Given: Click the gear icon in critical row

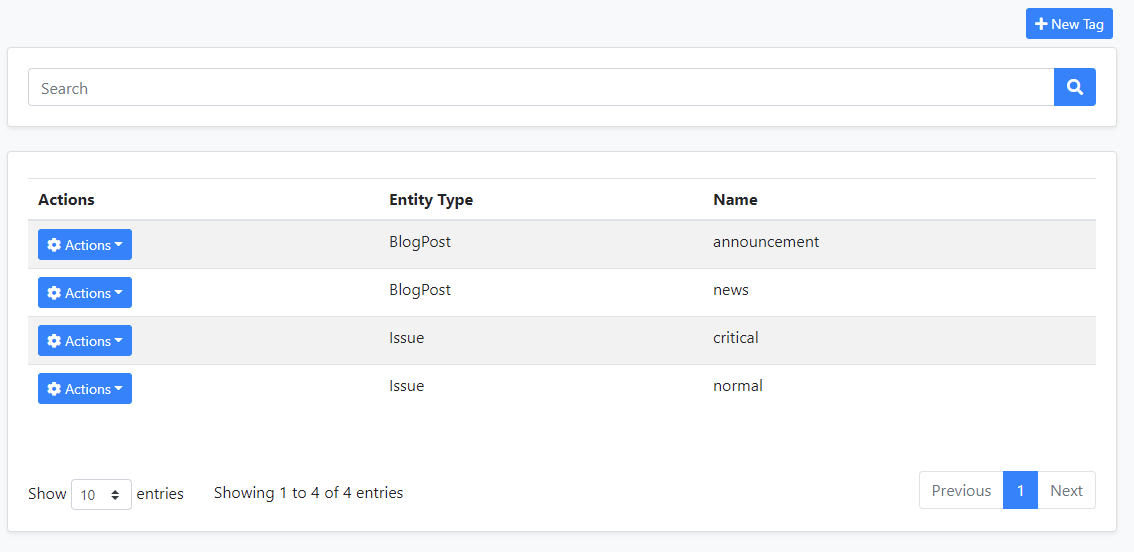Looking at the screenshot, I should click(x=54, y=341).
